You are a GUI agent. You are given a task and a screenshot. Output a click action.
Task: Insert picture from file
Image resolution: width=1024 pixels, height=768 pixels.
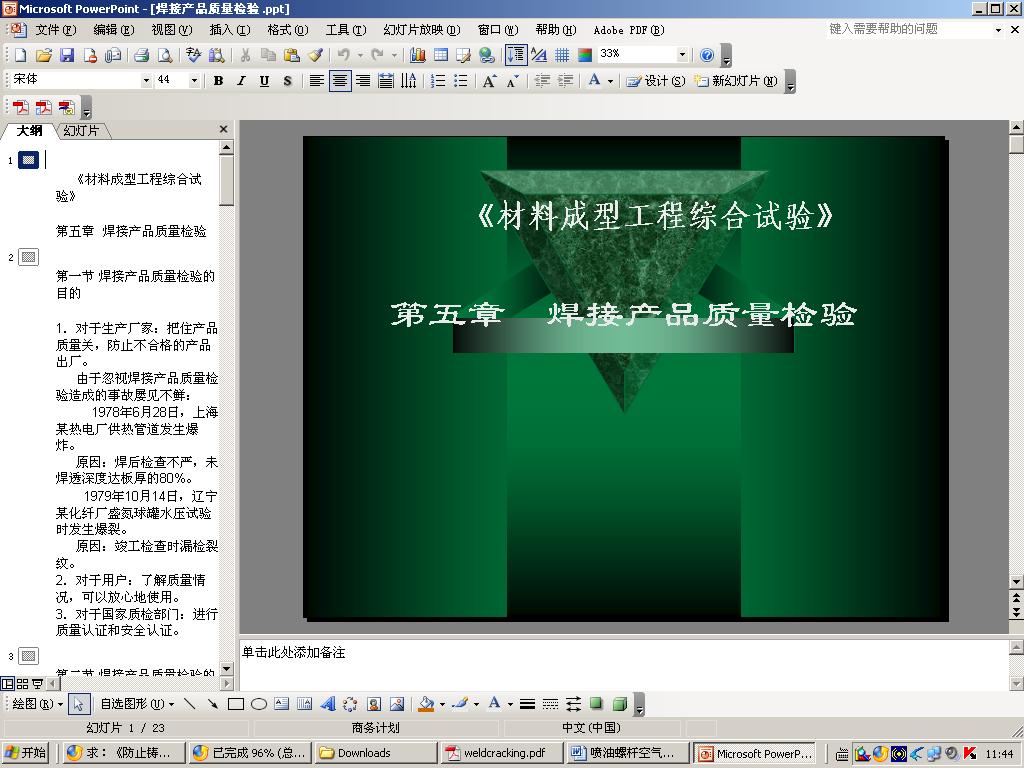pyautogui.click(x=396, y=704)
